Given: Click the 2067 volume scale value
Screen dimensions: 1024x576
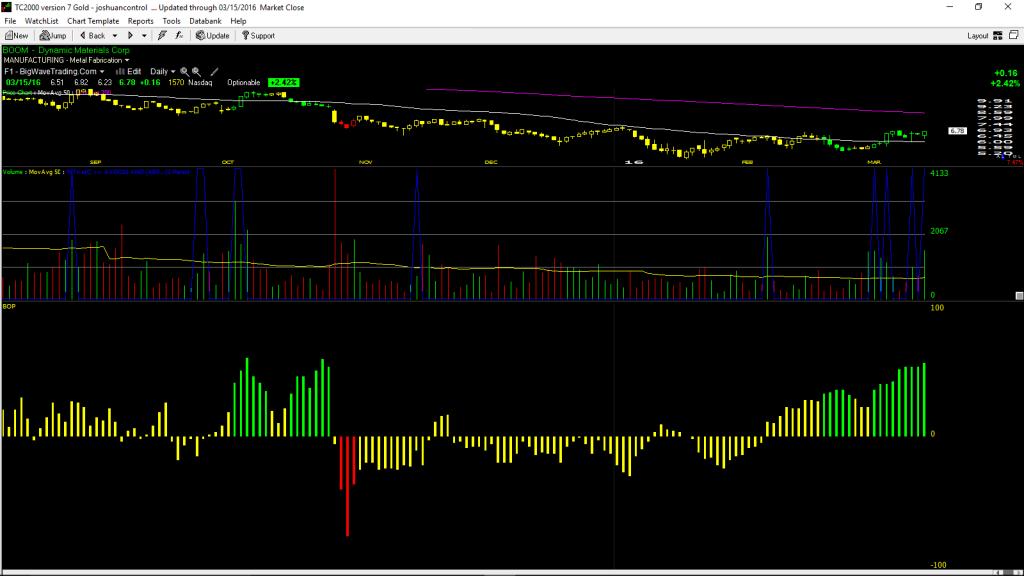Looking at the screenshot, I should [939, 231].
